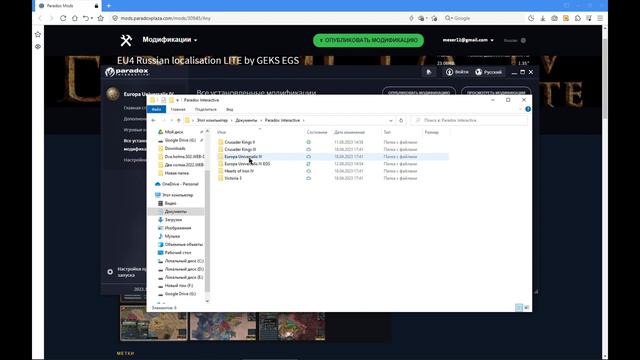Click the crossed tools Paradox Mods logo
Screen dimensions: 640x360
click(x=126, y=40)
